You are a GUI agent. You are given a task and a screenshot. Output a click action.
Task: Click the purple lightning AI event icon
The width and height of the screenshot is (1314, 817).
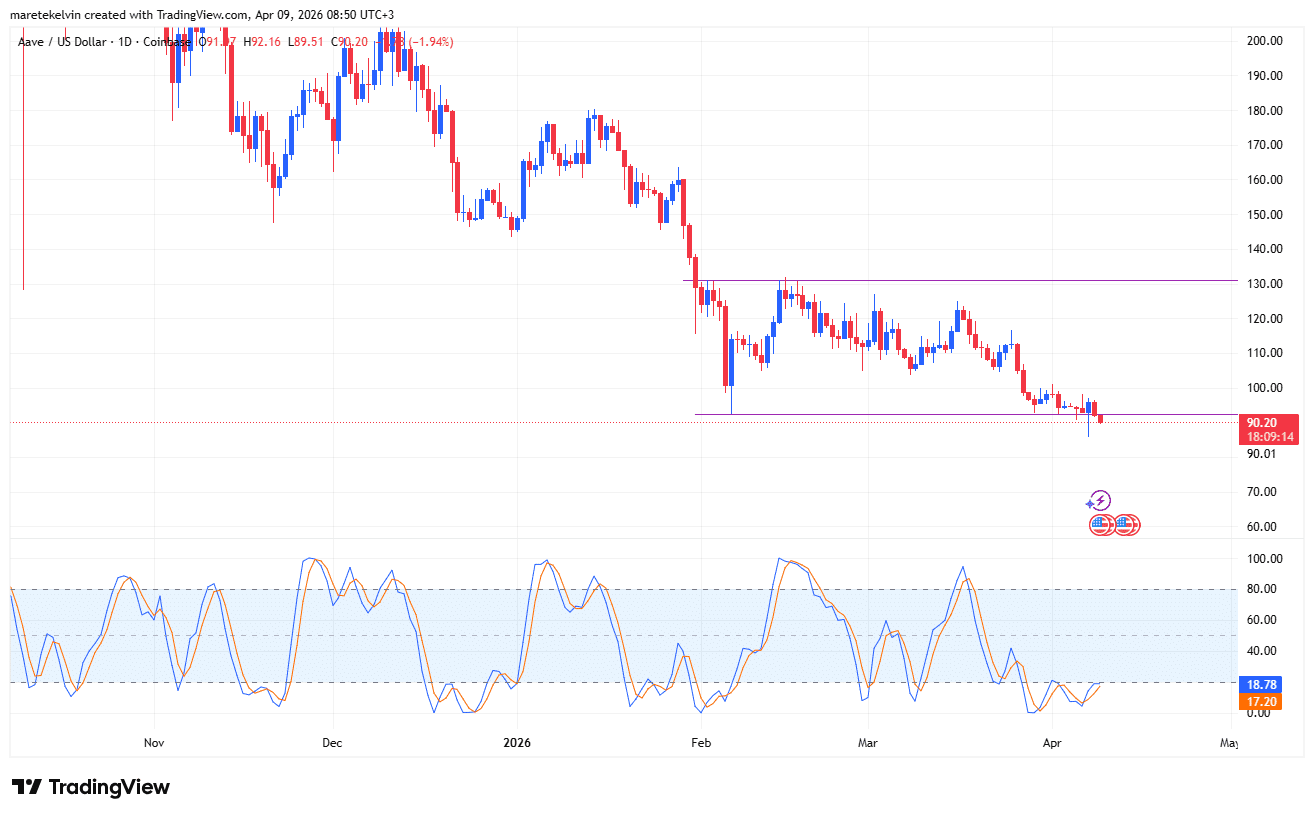coord(1100,500)
